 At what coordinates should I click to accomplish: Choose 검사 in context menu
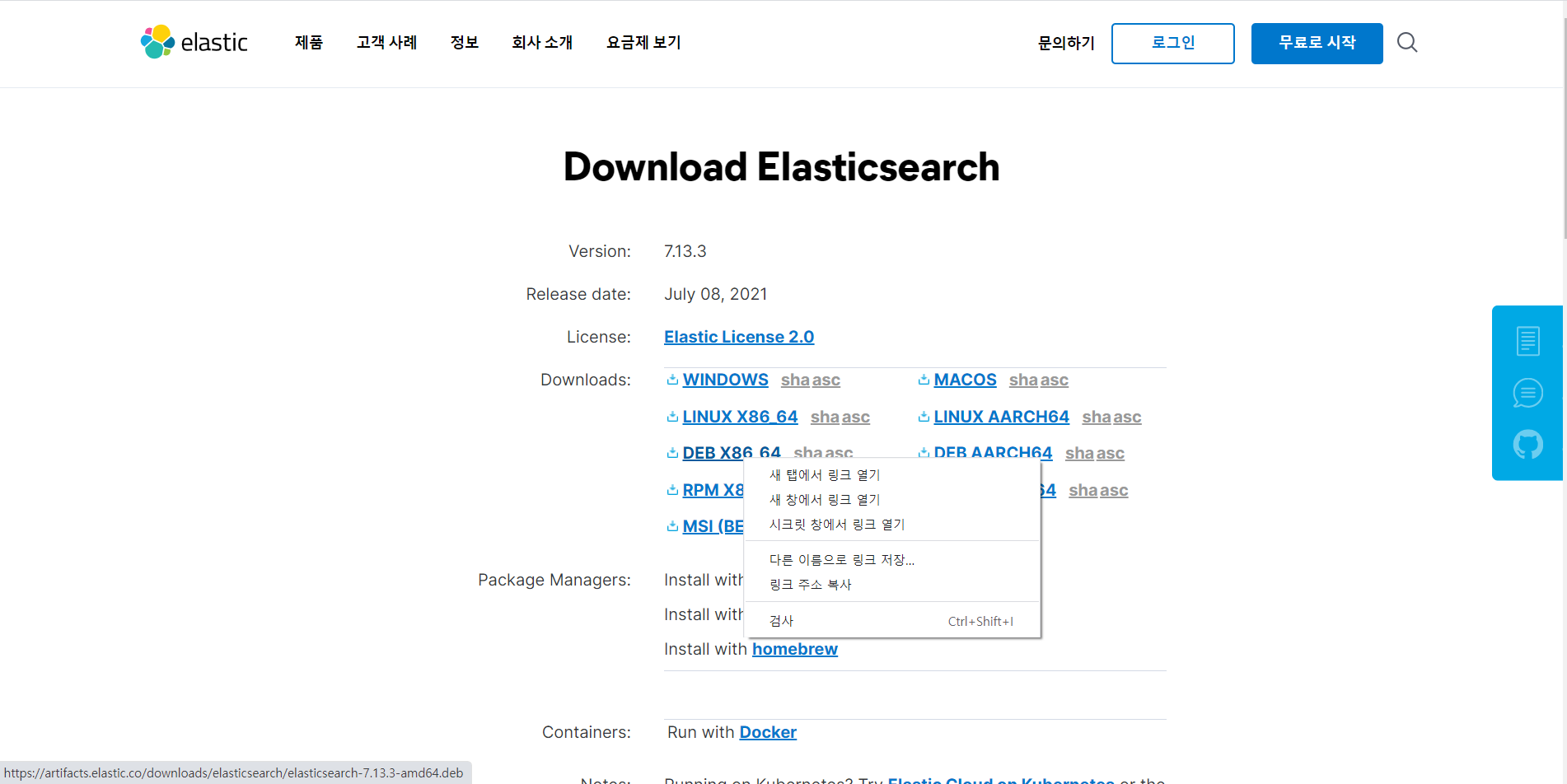[x=892, y=621]
